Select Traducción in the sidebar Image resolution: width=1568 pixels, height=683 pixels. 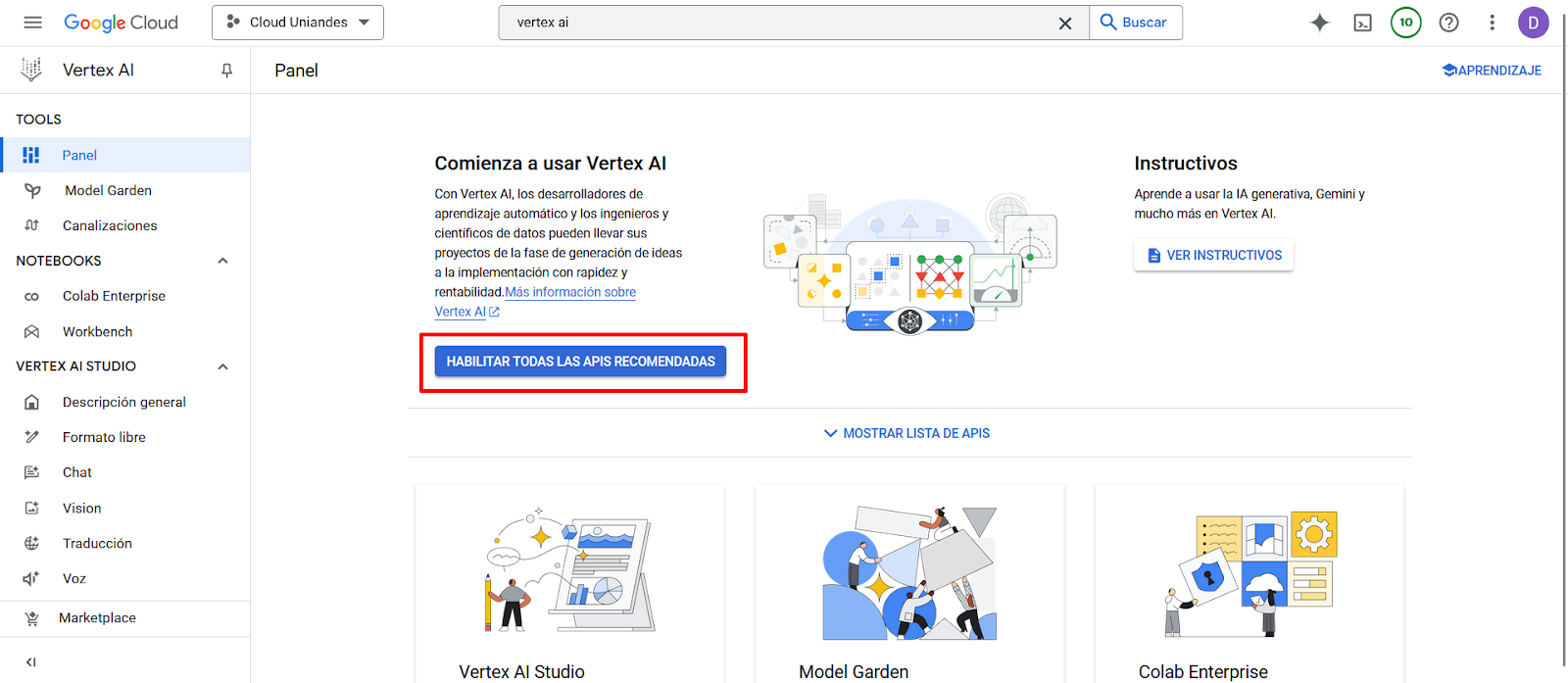tap(97, 543)
